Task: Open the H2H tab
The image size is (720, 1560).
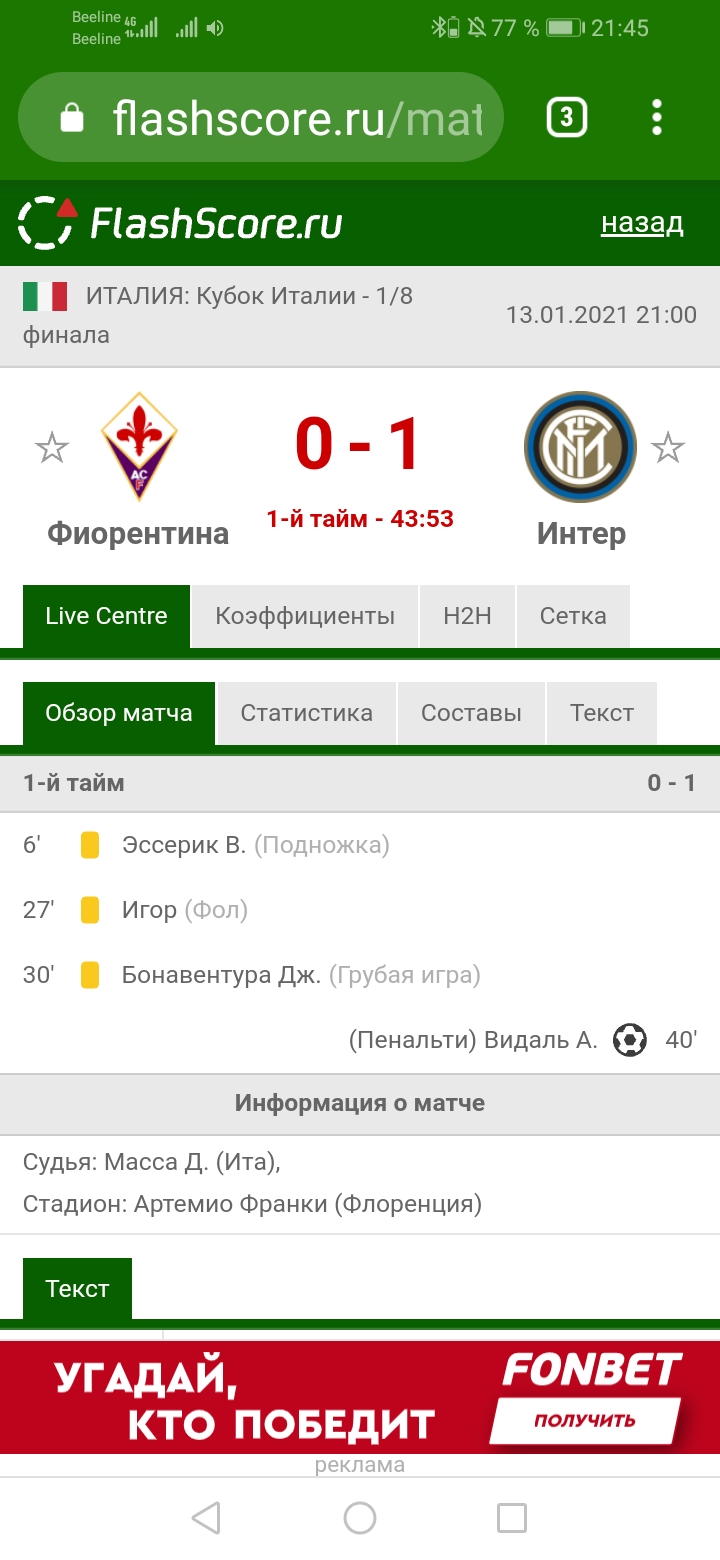Action: [x=467, y=616]
